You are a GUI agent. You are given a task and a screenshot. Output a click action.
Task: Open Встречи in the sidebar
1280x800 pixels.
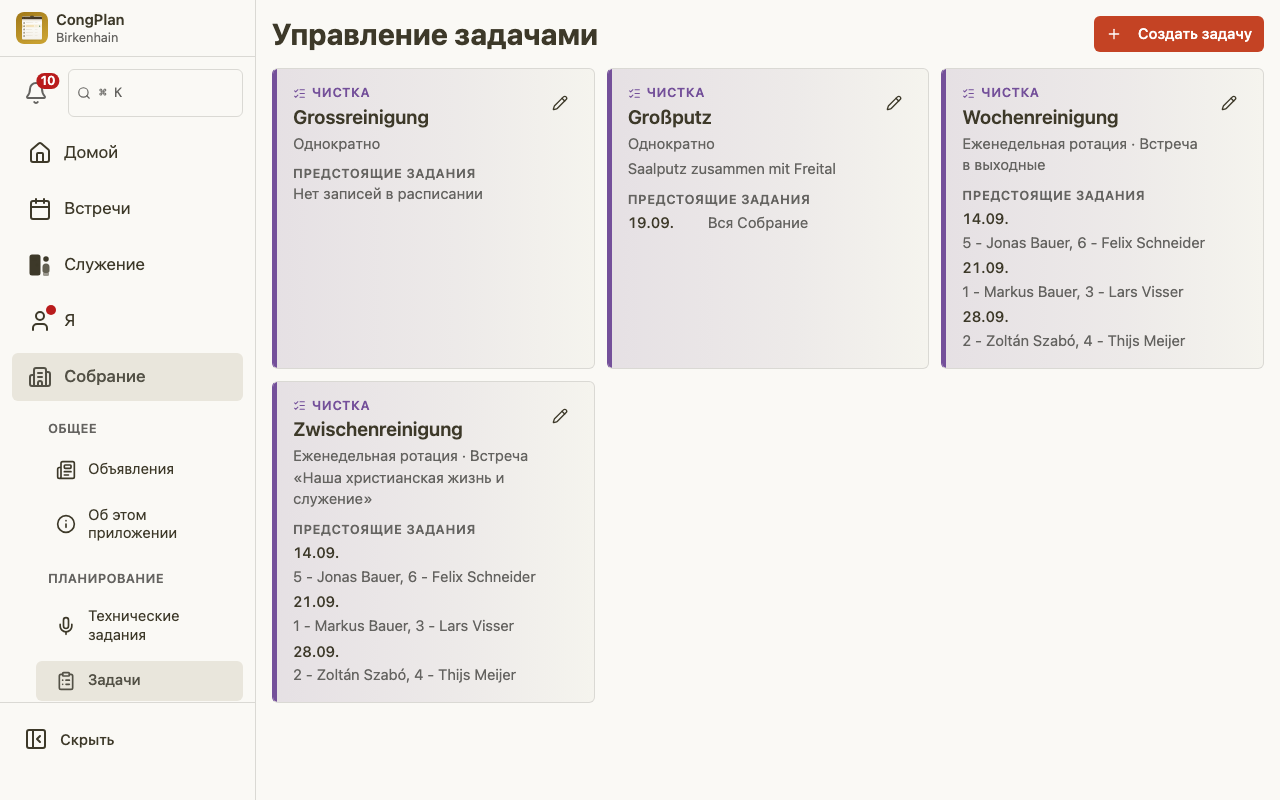(x=127, y=209)
